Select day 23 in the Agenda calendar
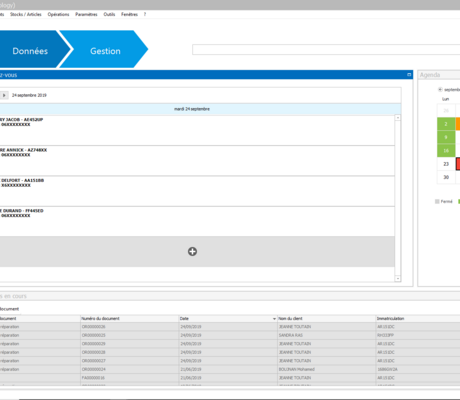Screen dimensions: 460x400 (x=446, y=164)
